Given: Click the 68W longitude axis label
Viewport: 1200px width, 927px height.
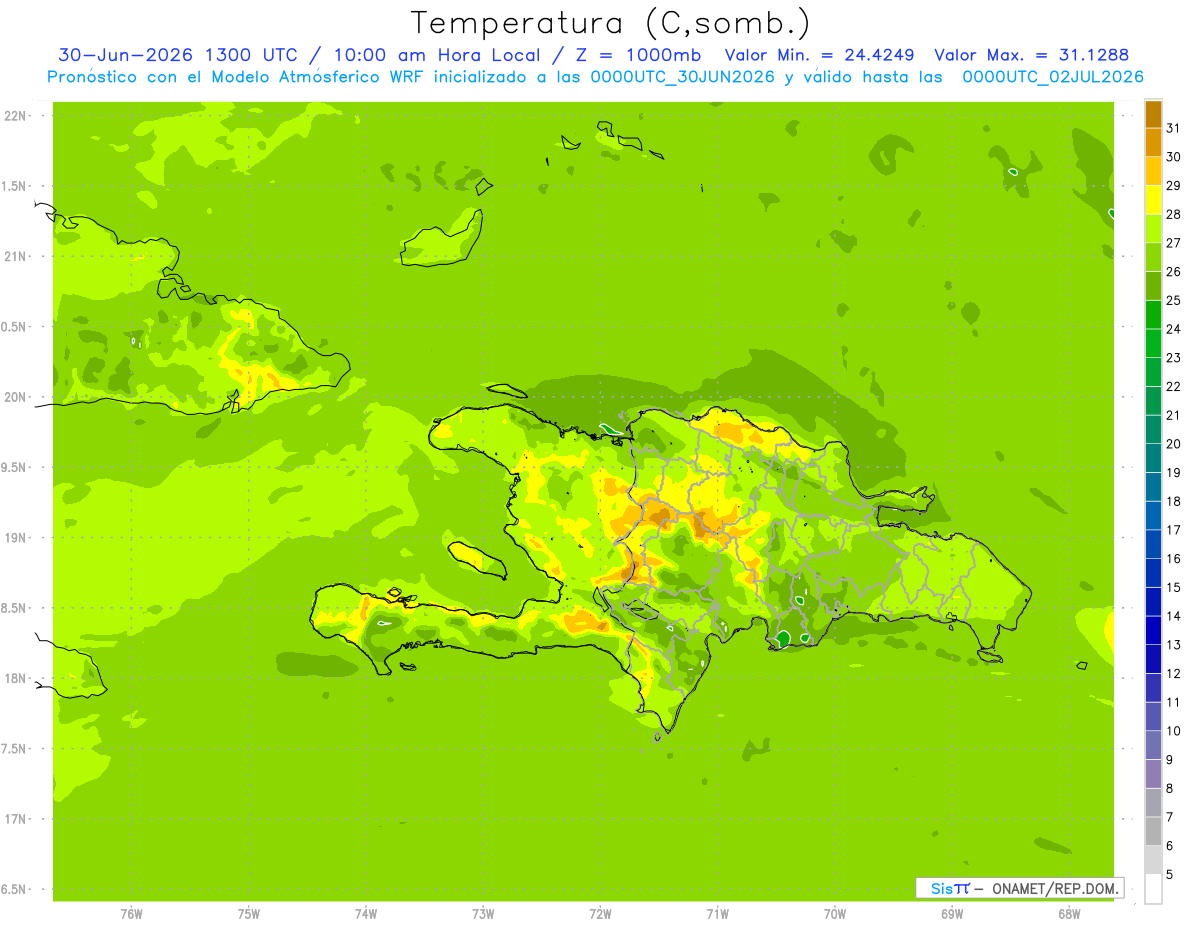Looking at the screenshot, I should click(1069, 913).
